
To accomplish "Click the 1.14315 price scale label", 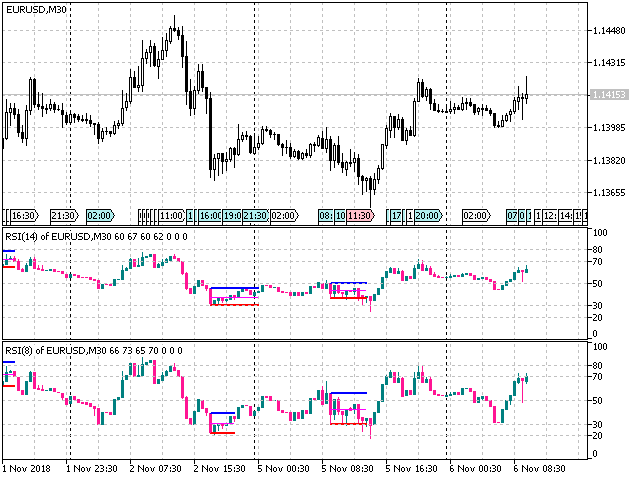I will tap(609, 63).
